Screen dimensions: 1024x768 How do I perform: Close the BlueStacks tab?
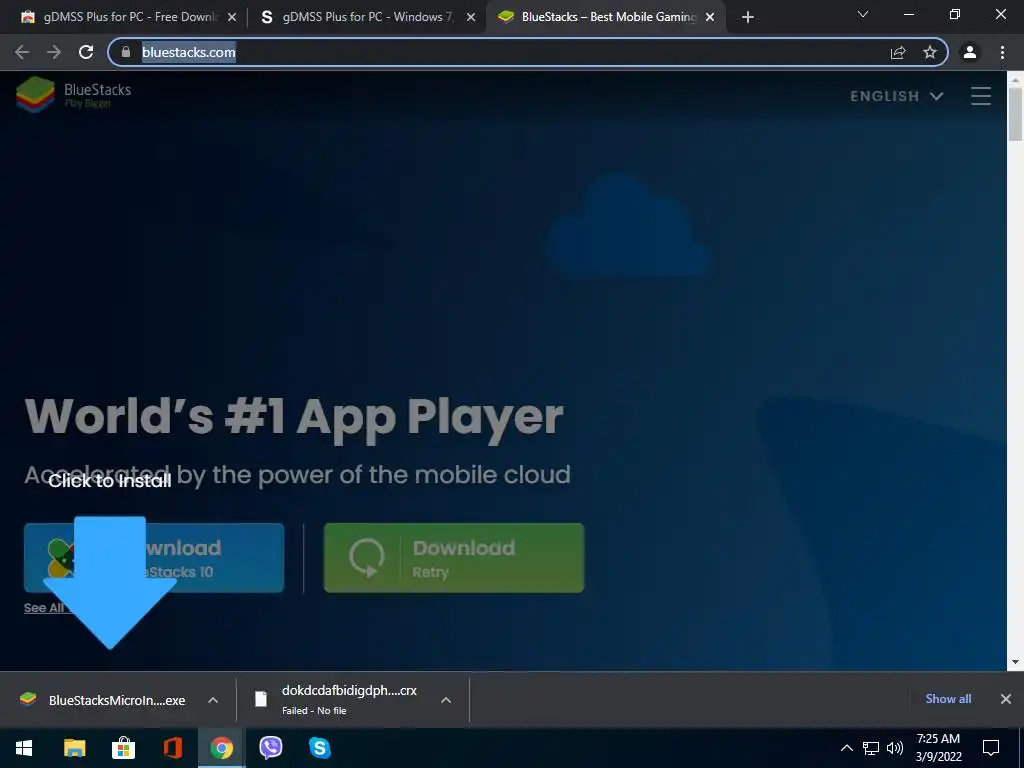[710, 17]
